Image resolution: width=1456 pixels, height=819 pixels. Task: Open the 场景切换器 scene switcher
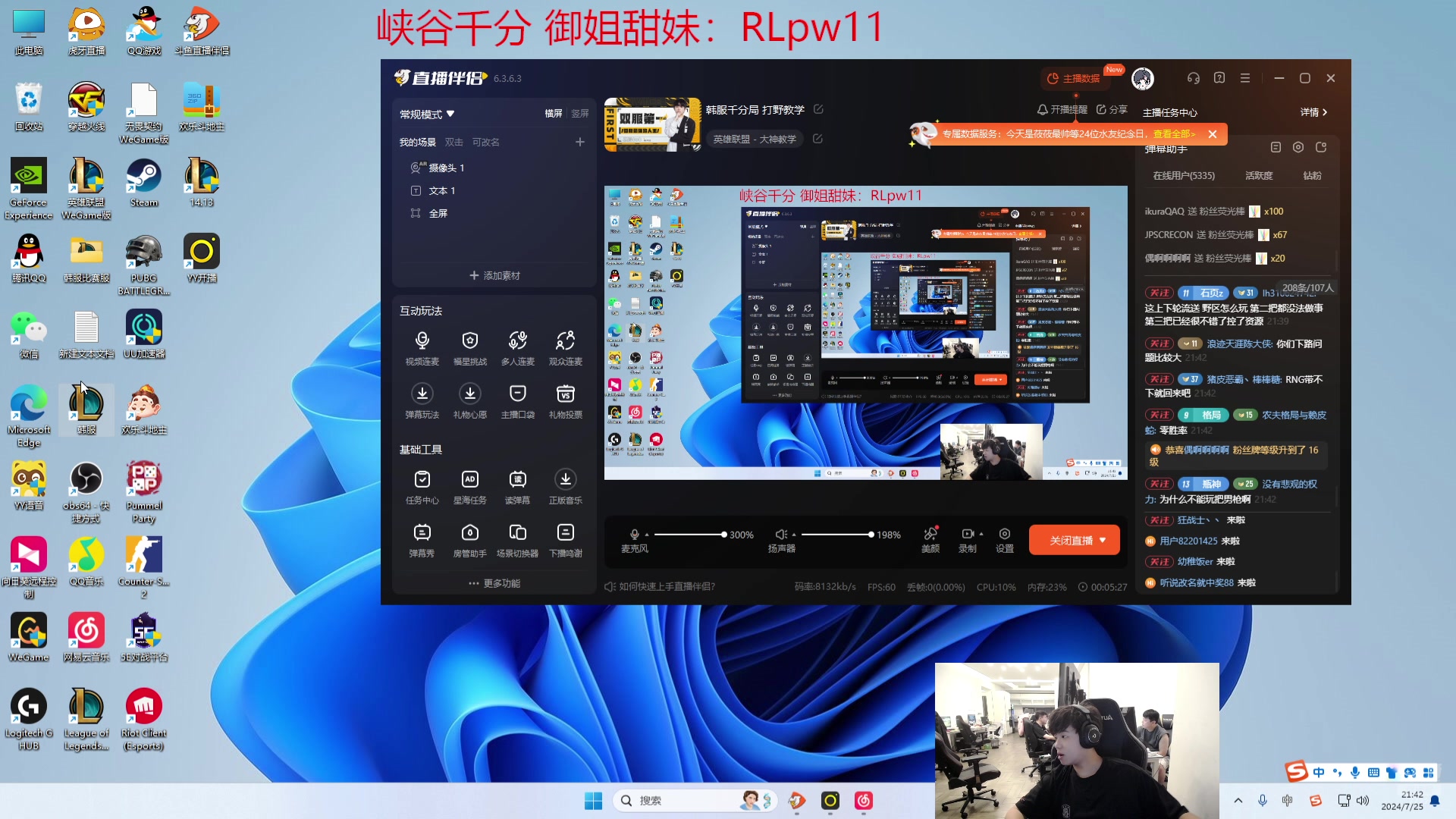[x=517, y=532]
